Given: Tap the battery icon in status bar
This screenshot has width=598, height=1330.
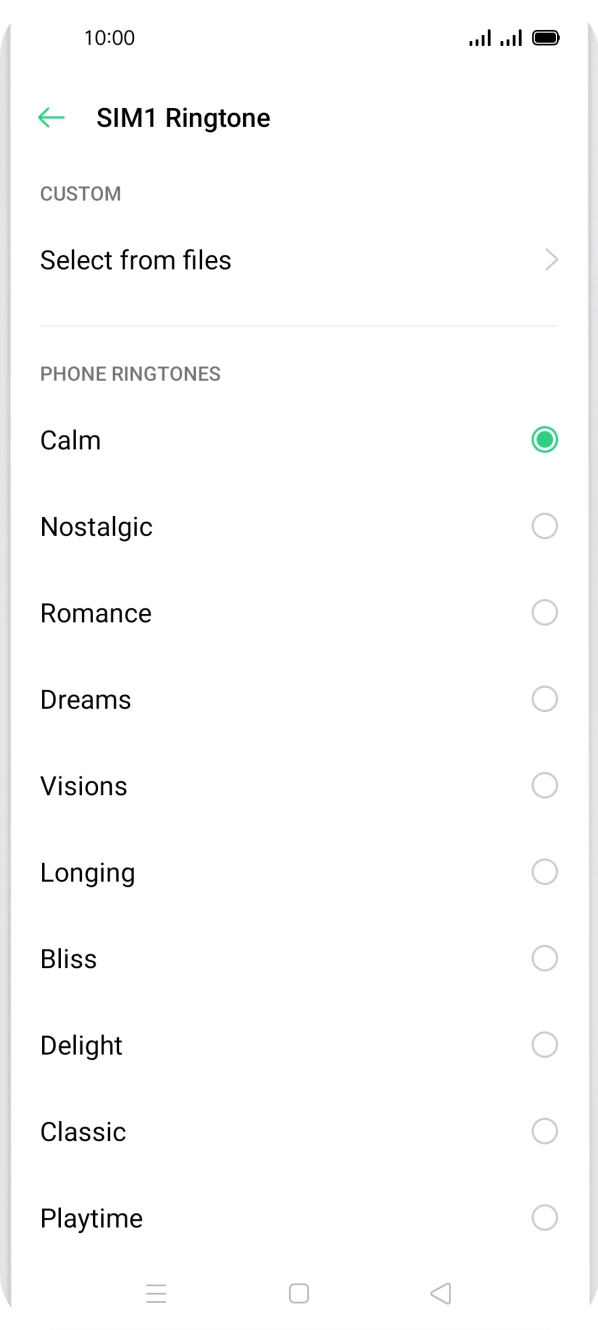Looking at the screenshot, I should pyautogui.click(x=547, y=38).
